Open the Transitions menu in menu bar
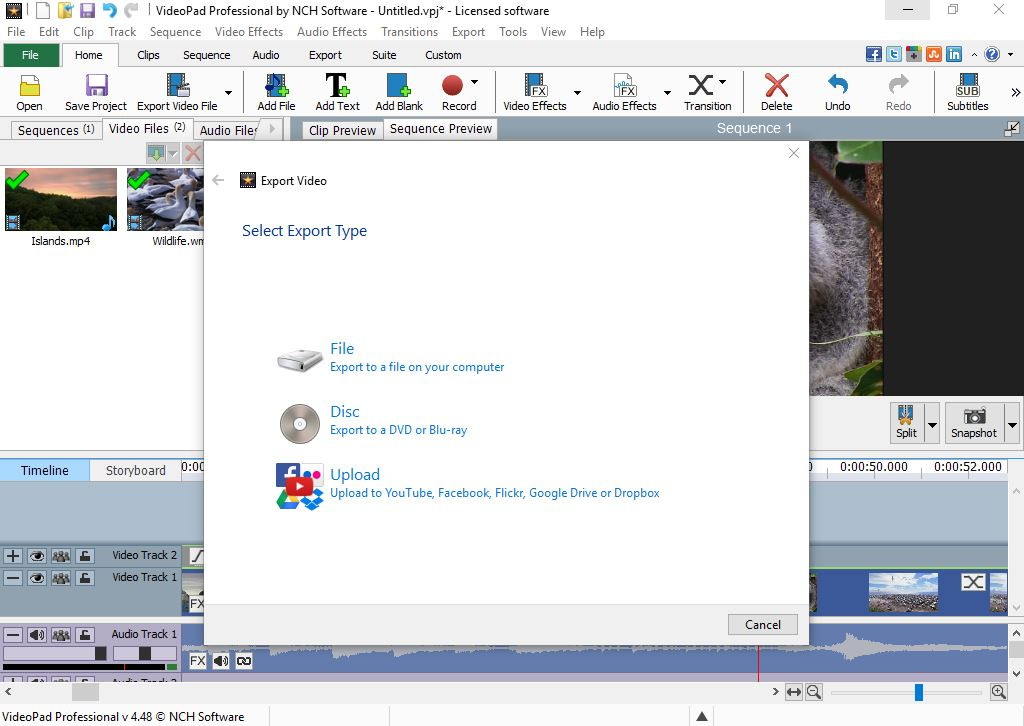The height and width of the screenshot is (726, 1024). (409, 31)
